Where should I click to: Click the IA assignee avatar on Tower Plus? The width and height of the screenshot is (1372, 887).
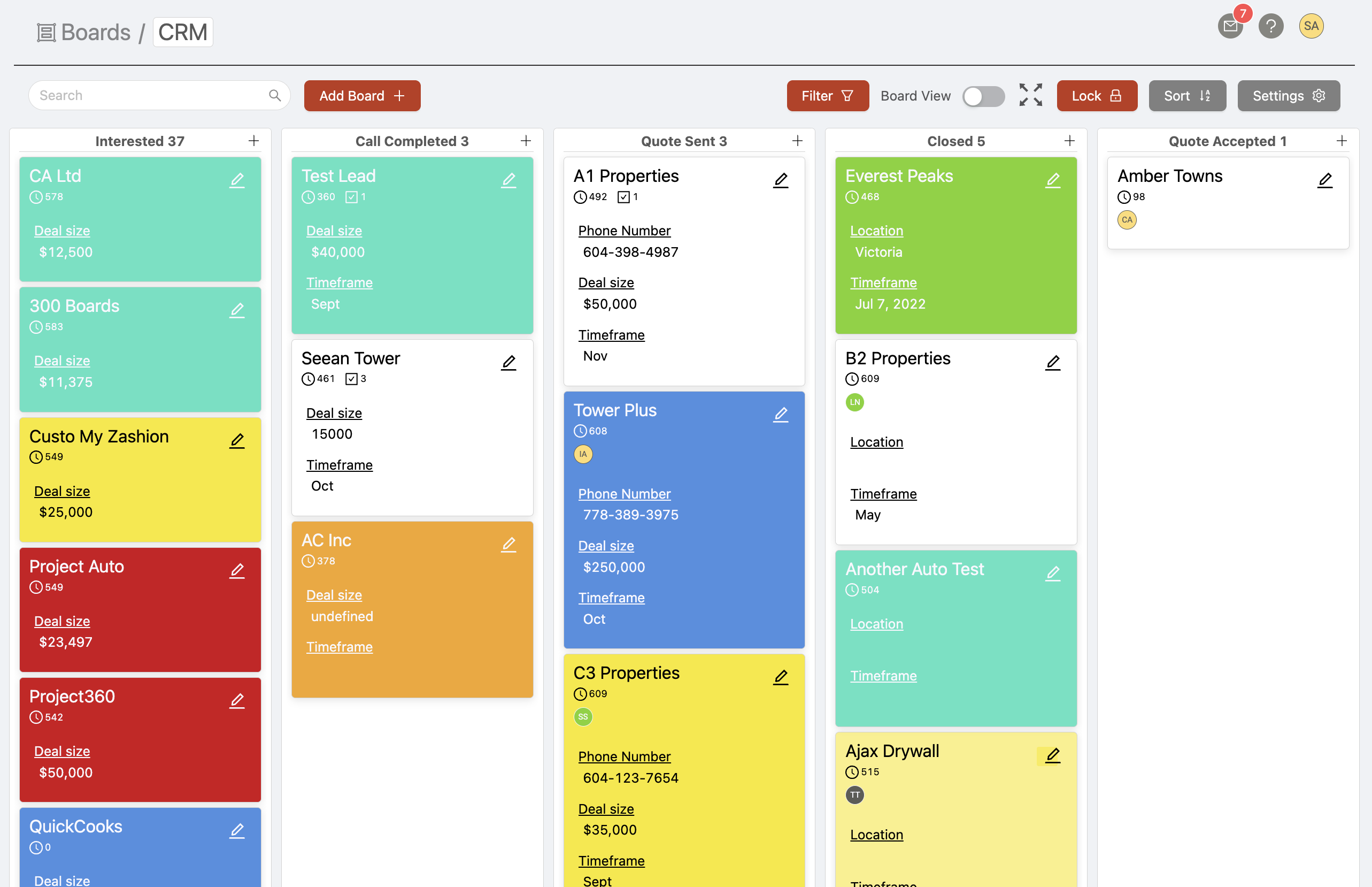[x=583, y=454]
